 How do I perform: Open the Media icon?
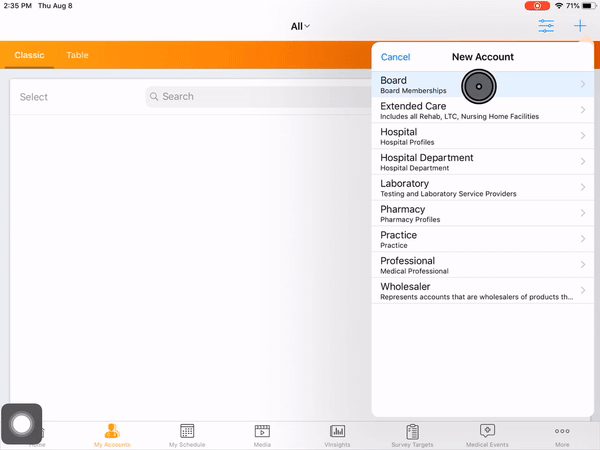(262, 433)
